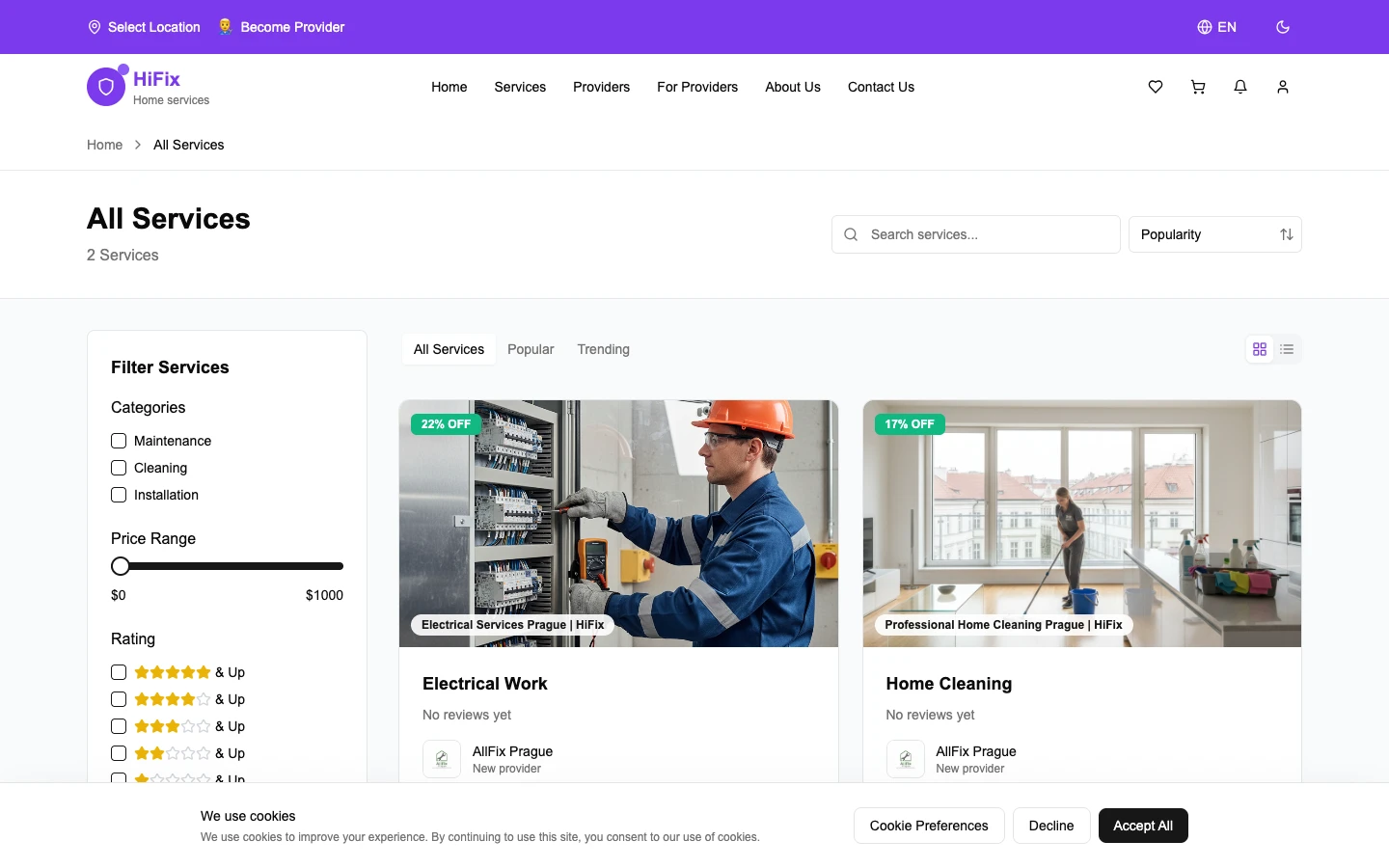Switch to the Trending tab

(x=603, y=349)
